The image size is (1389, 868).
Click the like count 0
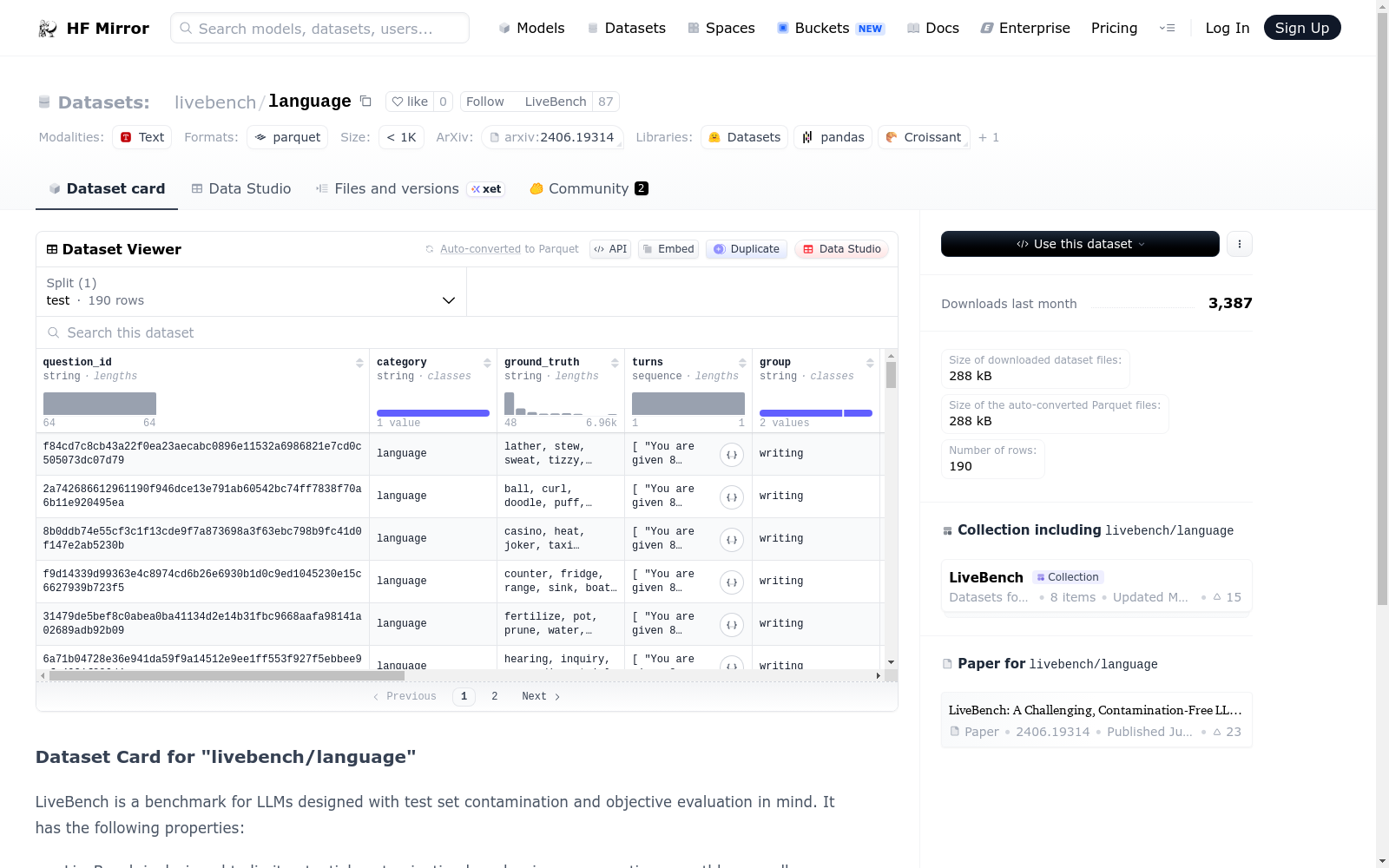point(443,102)
